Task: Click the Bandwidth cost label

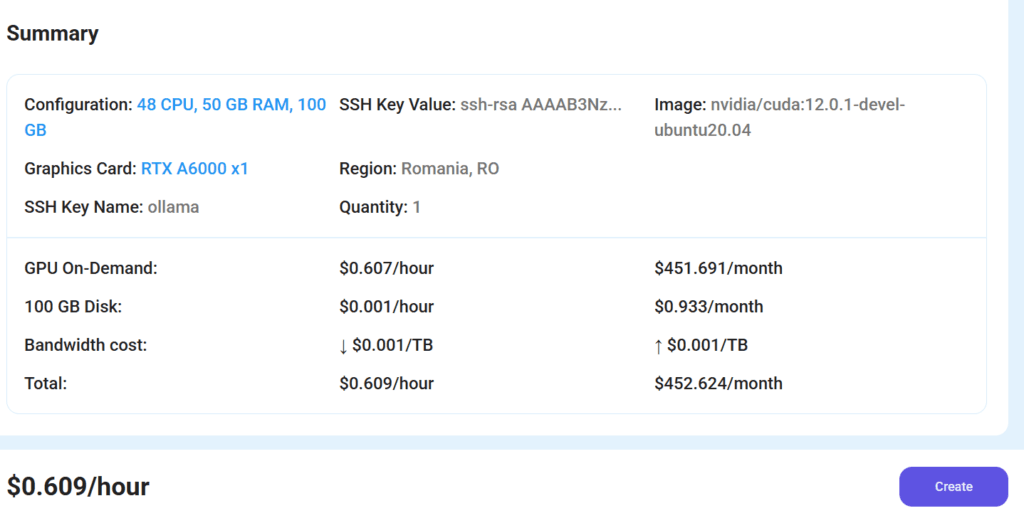Action: click(x=85, y=345)
